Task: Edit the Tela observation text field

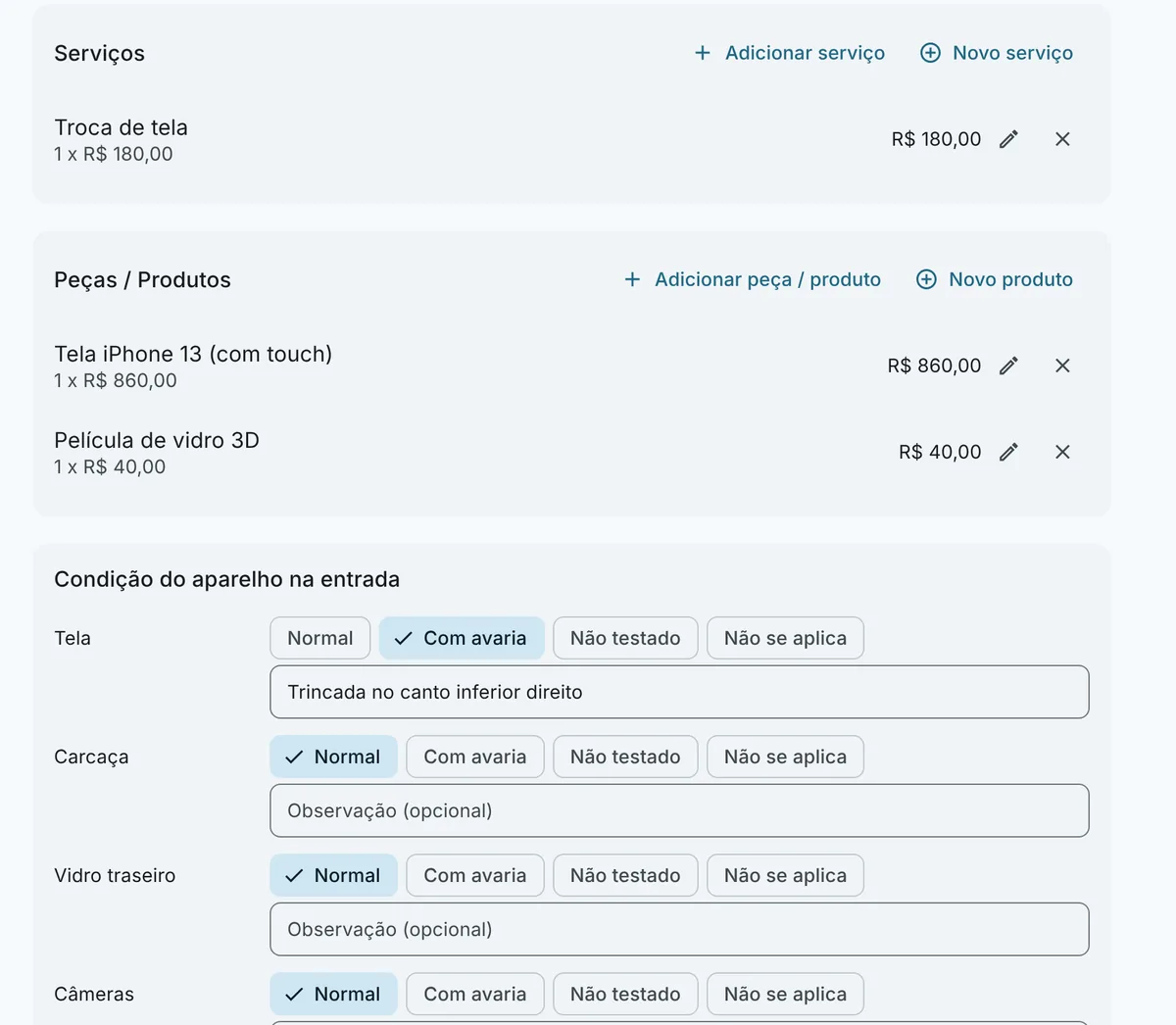Action: pyautogui.click(x=679, y=692)
